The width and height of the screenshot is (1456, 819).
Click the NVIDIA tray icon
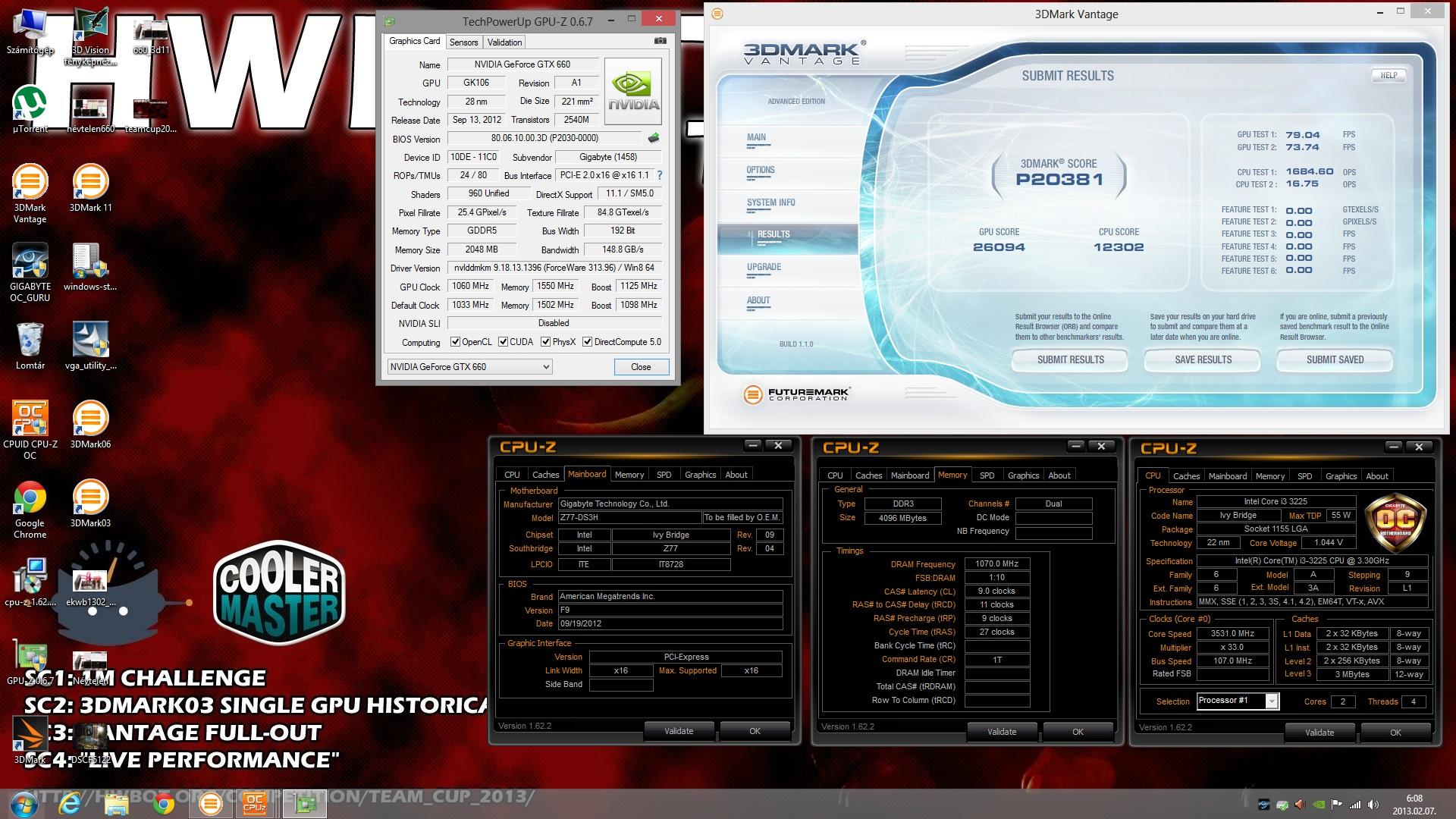coord(1319,805)
